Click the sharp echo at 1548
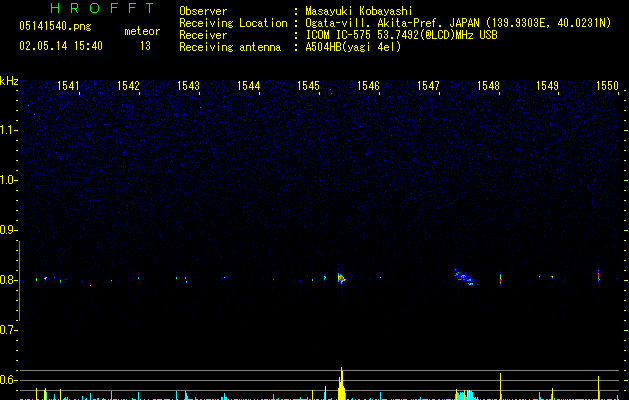This screenshot has width=629, height=400. 500,278
